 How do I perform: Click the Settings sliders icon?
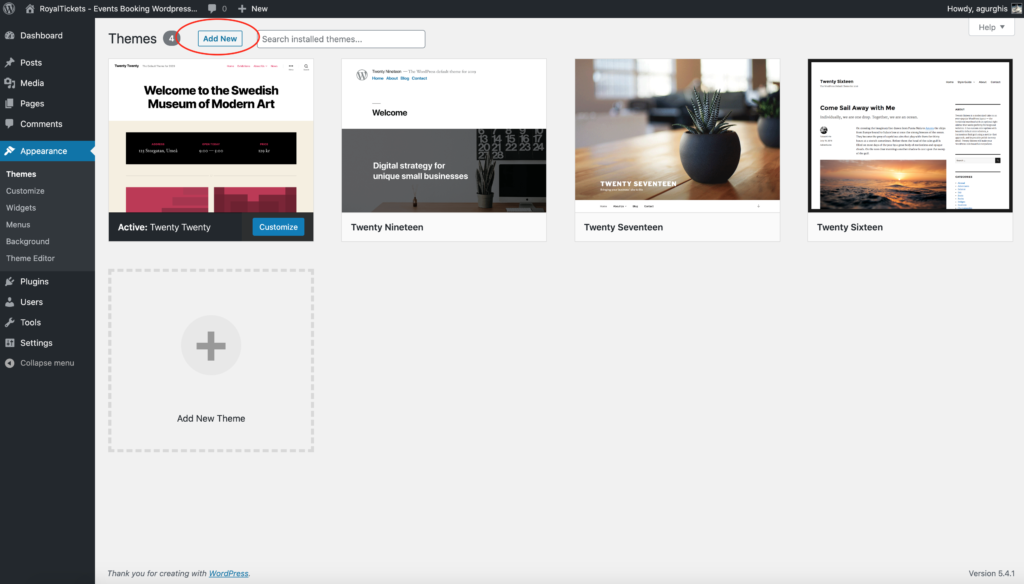pyautogui.click(x=10, y=342)
